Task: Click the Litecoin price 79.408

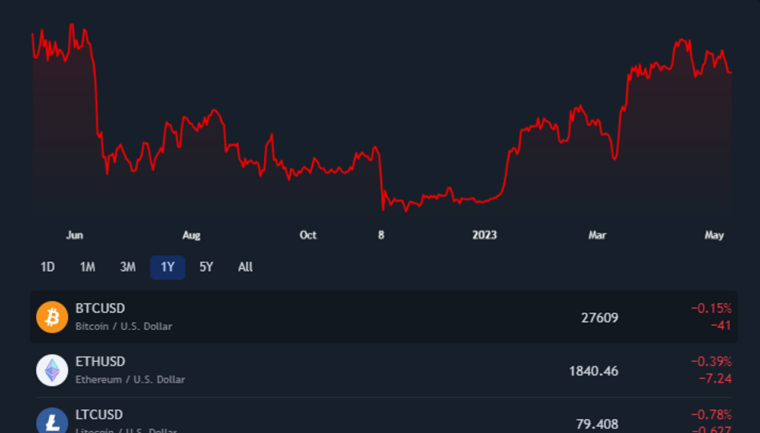Action: 596,423
